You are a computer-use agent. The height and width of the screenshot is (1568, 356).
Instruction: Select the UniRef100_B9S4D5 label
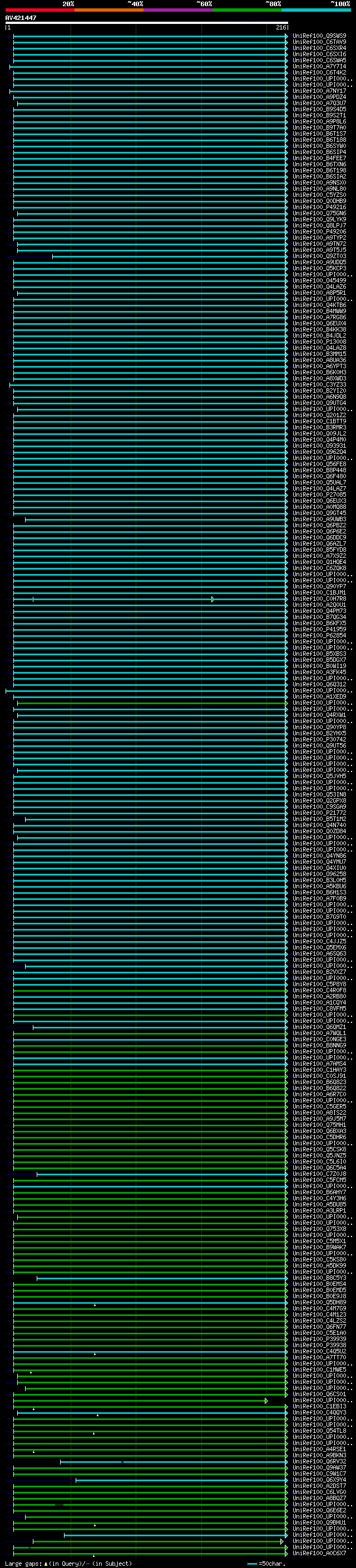(319, 110)
